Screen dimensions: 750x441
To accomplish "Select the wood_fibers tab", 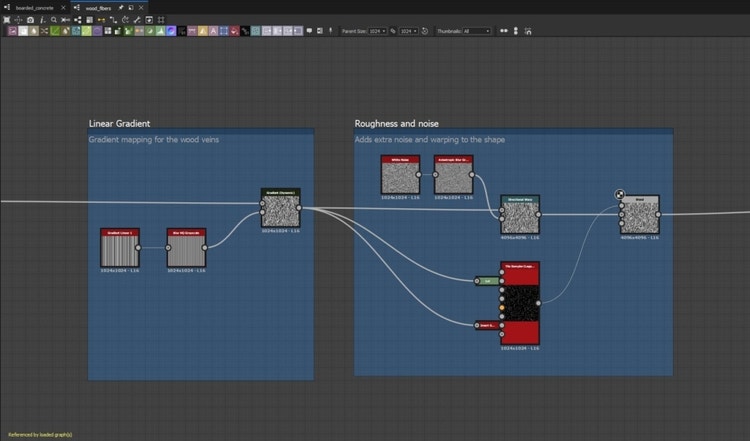I will pos(98,7).
